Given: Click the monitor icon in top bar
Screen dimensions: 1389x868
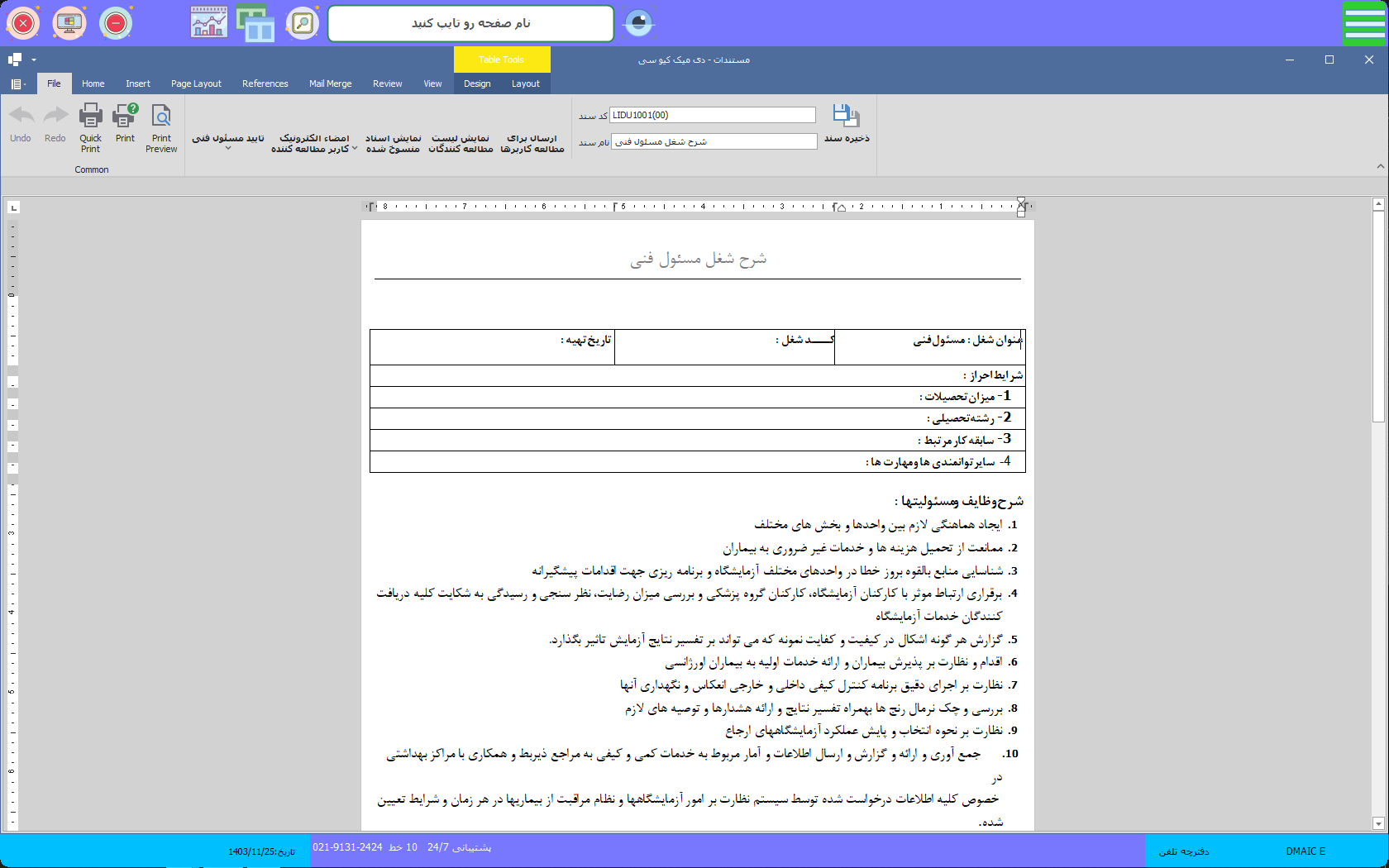Looking at the screenshot, I should pos(69,23).
